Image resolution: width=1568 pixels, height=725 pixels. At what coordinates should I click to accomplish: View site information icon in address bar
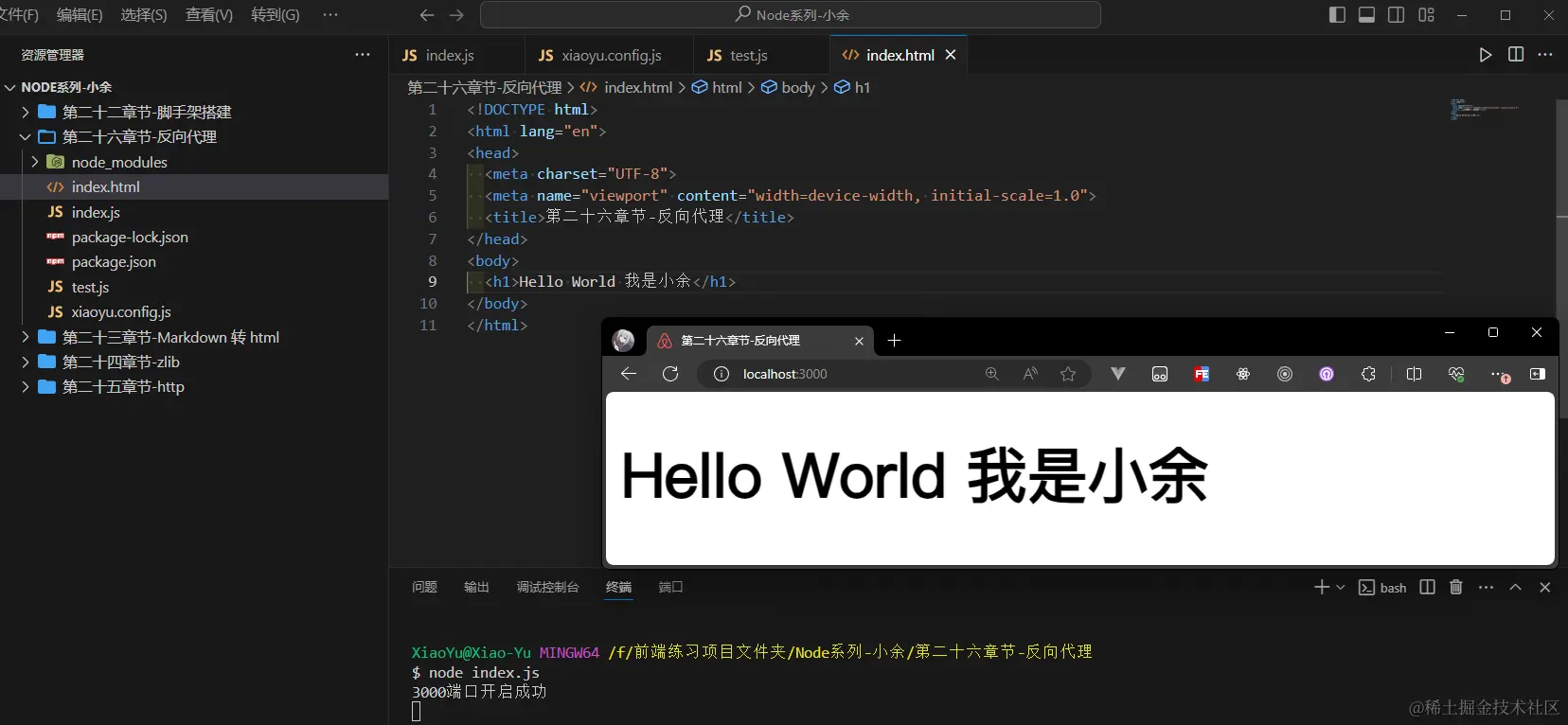[722, 374]
